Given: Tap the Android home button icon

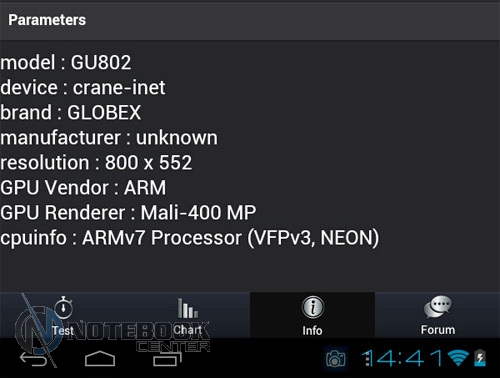Looking at the screenshot, I should (100, 359).
